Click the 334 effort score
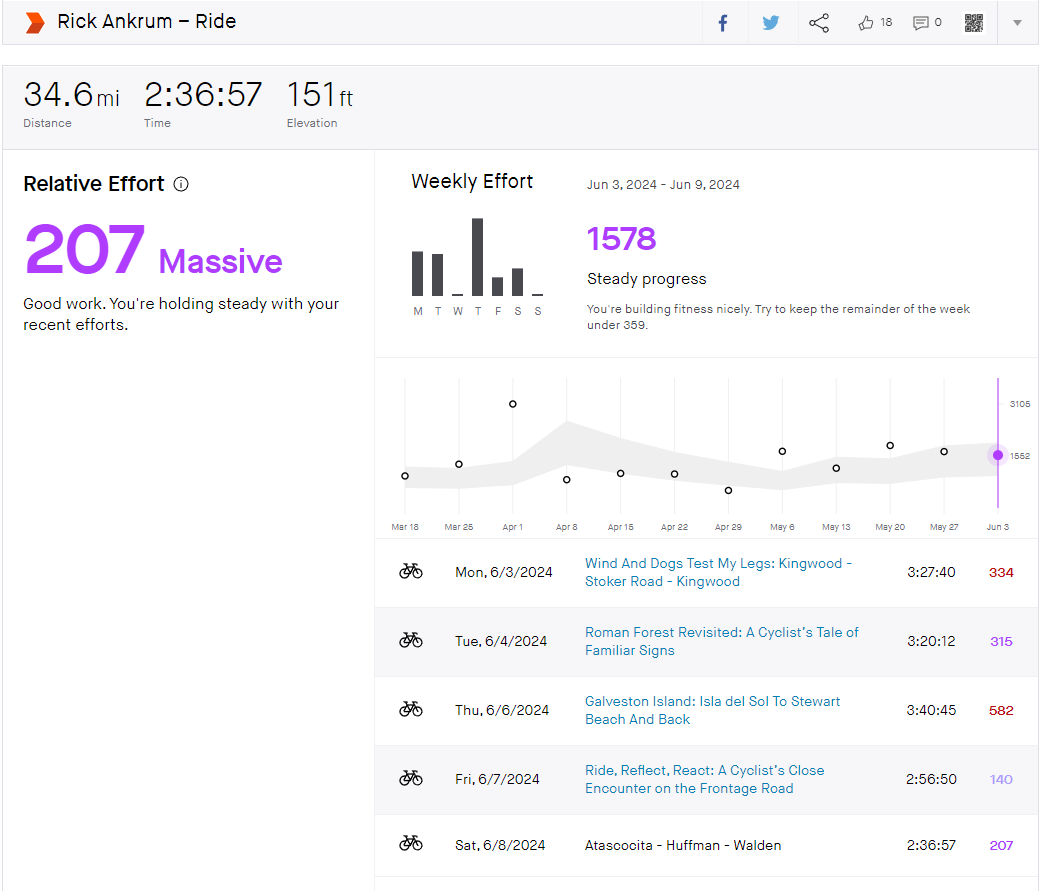This screenshot has width=1040, height=891. coord(1001,573)
